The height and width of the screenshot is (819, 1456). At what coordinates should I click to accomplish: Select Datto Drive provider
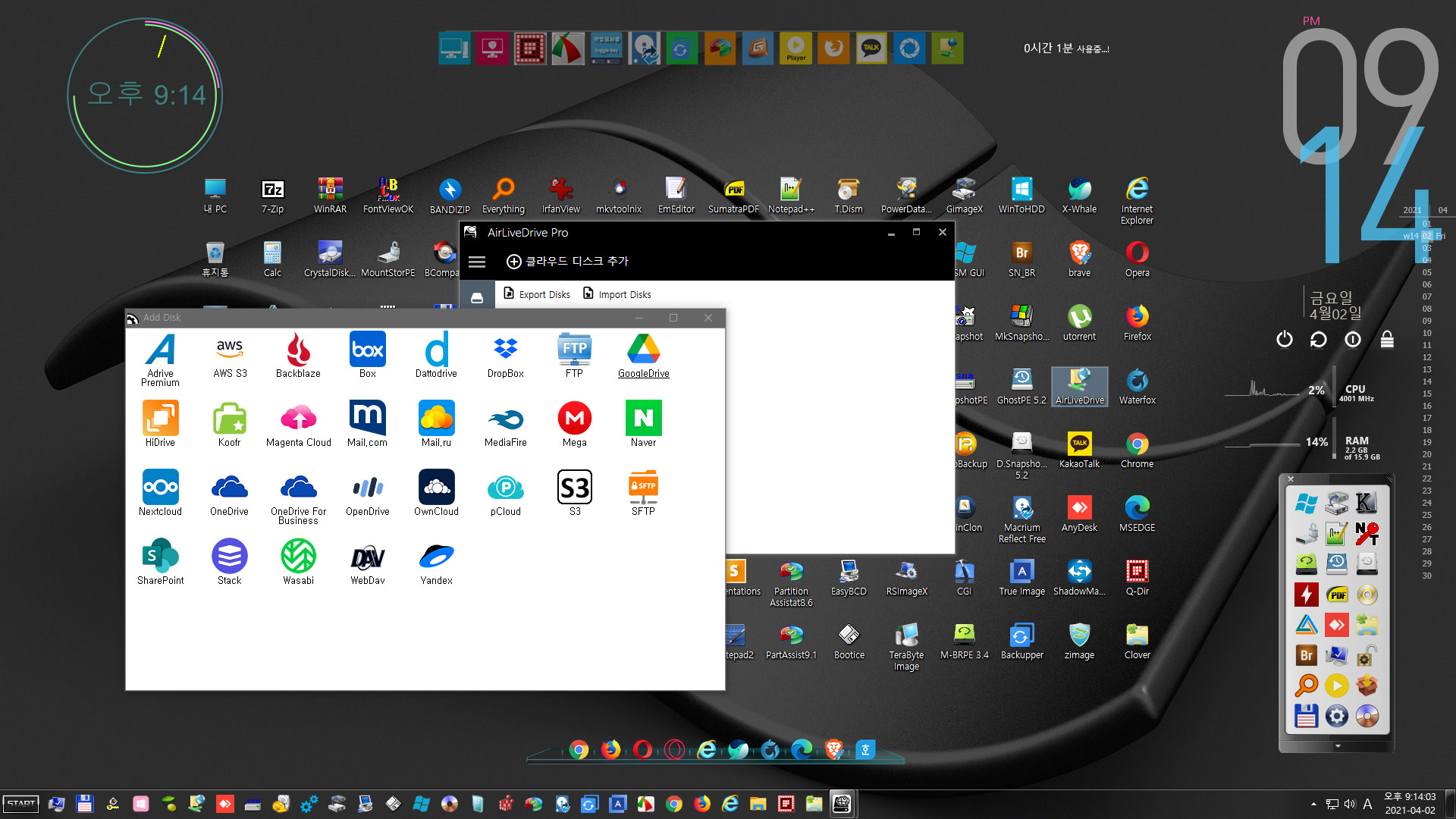(x=436, y=355)
